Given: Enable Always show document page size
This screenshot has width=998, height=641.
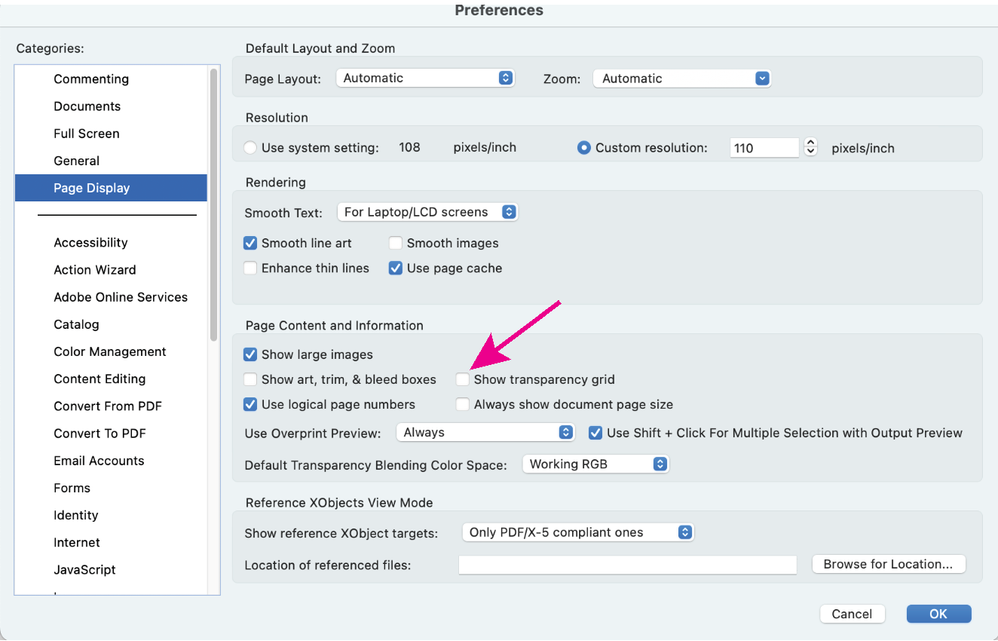Looking at the screenshot, I should click(x=462, y=403).
